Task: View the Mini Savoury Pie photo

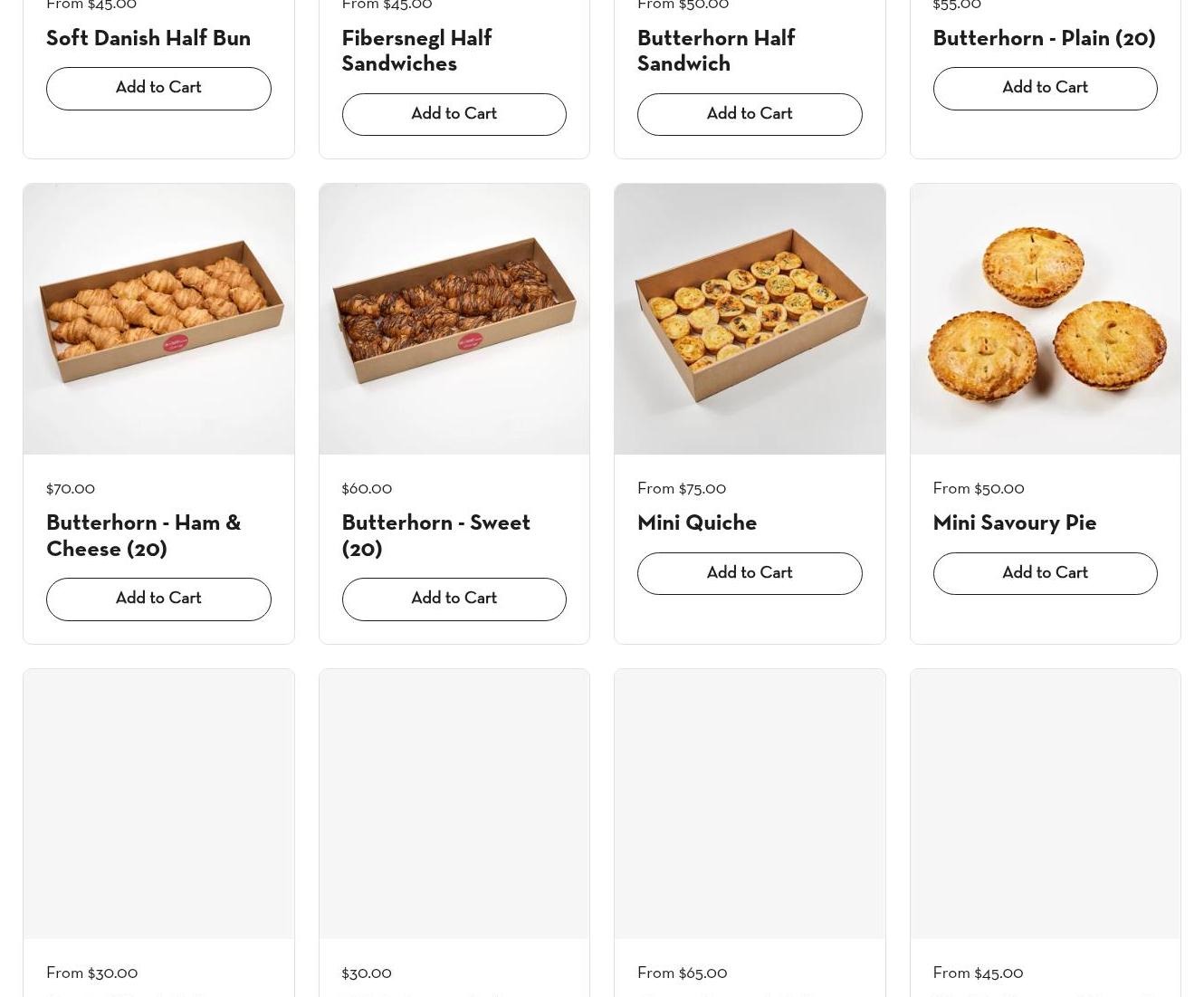Action: [x=1045, y=319]
